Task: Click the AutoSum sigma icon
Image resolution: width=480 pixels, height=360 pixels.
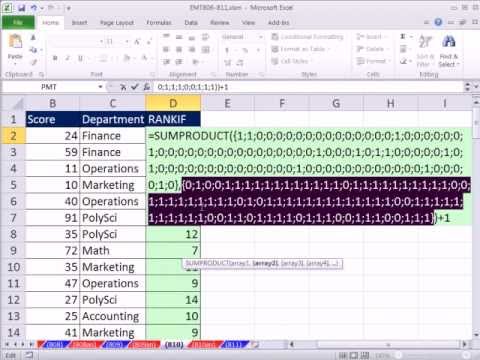Action: point(403,37)
